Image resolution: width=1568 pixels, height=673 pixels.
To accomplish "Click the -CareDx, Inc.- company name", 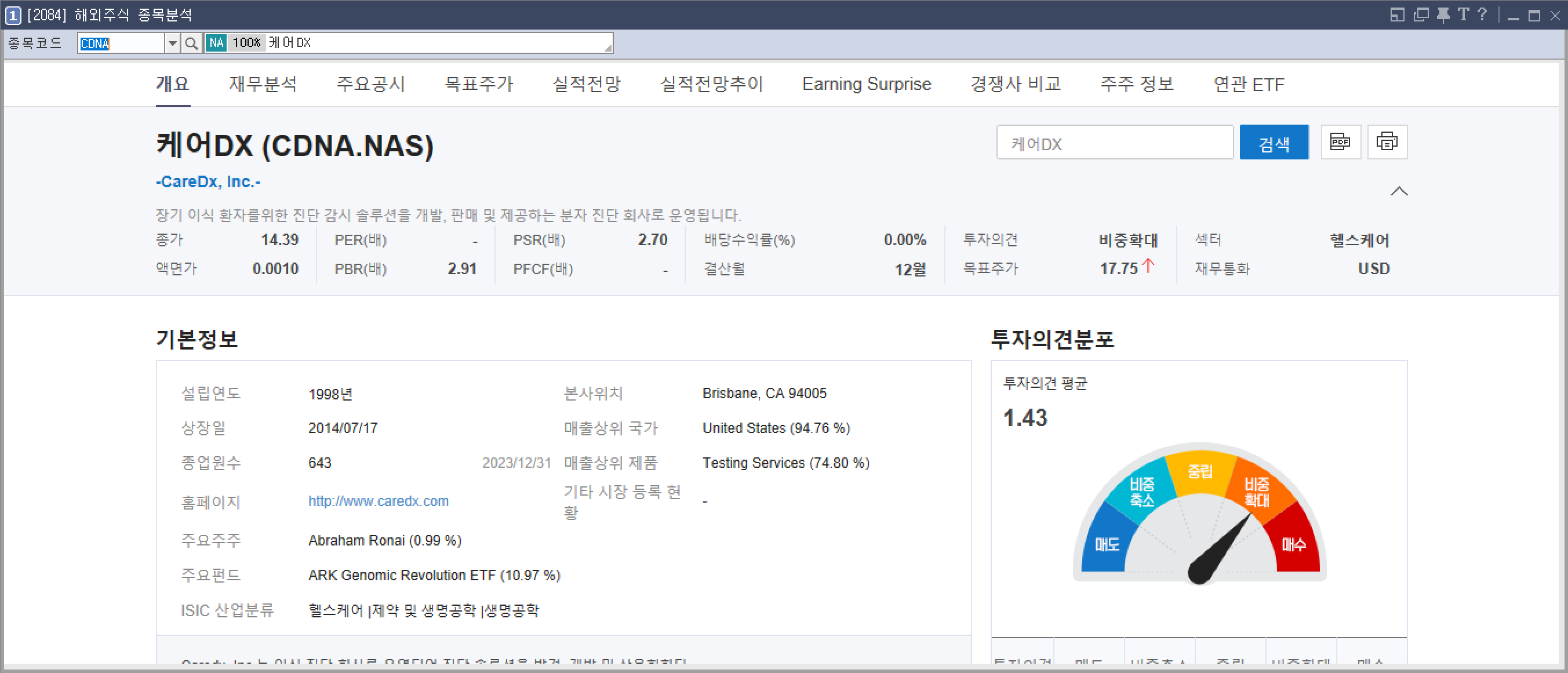I will (x=208, y=181).
